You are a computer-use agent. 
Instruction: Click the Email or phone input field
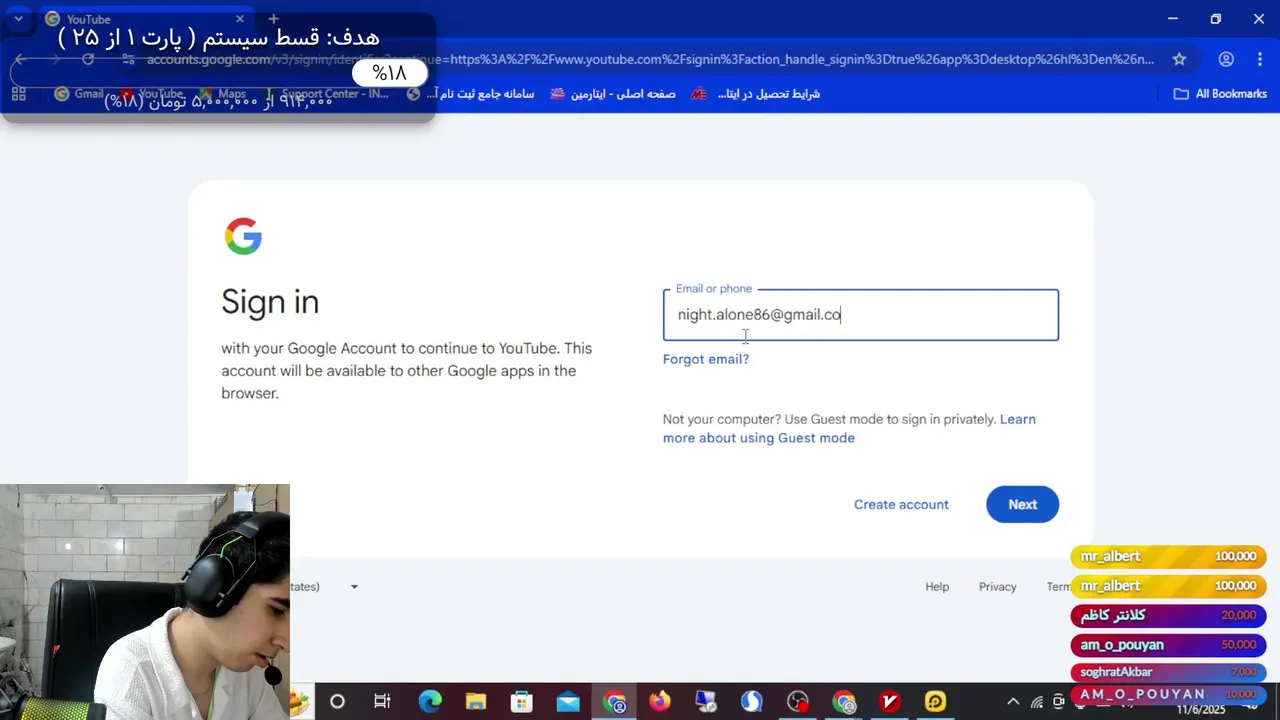point(860,315)
